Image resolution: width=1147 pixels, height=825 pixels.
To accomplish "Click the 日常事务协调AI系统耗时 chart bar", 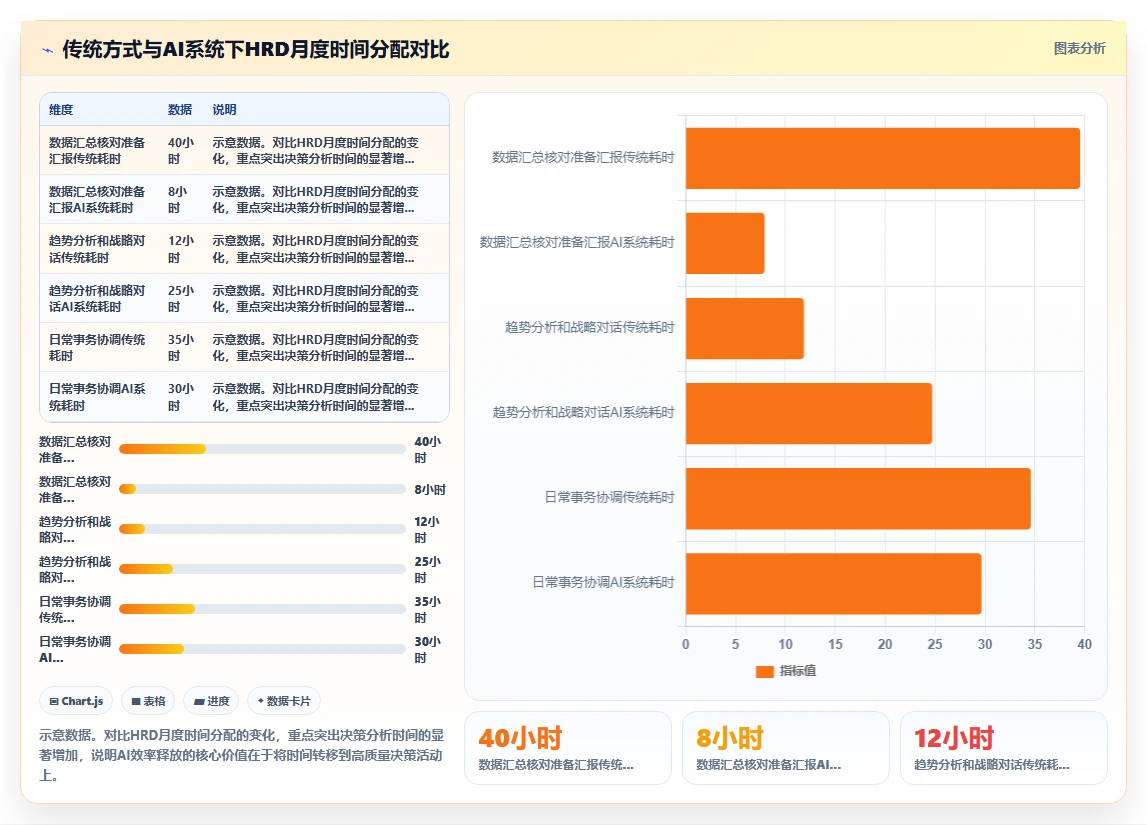I will click(834, 584).
